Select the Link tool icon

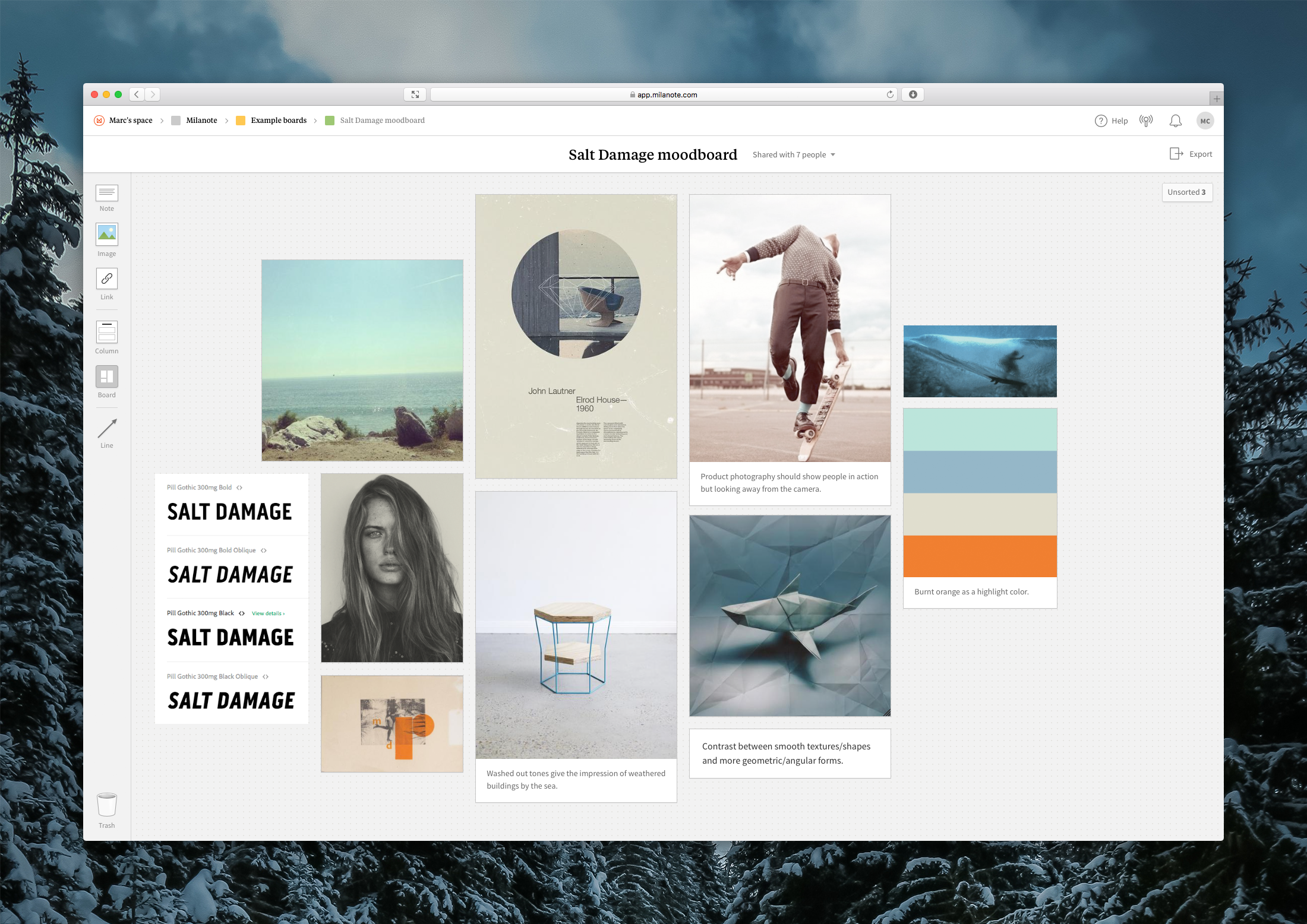[107, 279]
